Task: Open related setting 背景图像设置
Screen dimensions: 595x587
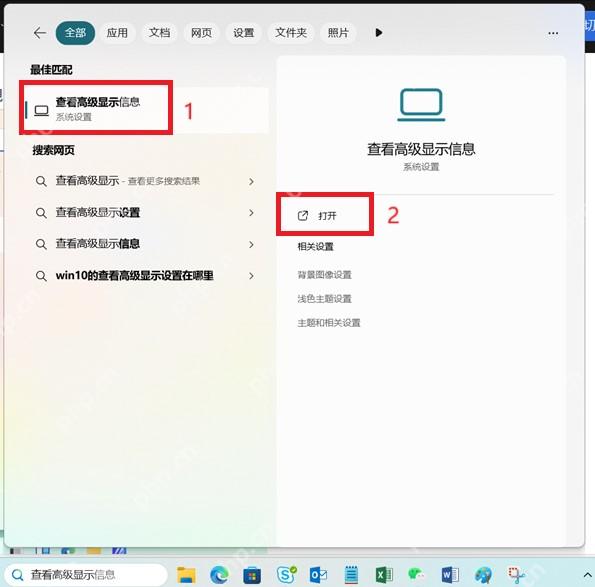Action: (324, 275)
